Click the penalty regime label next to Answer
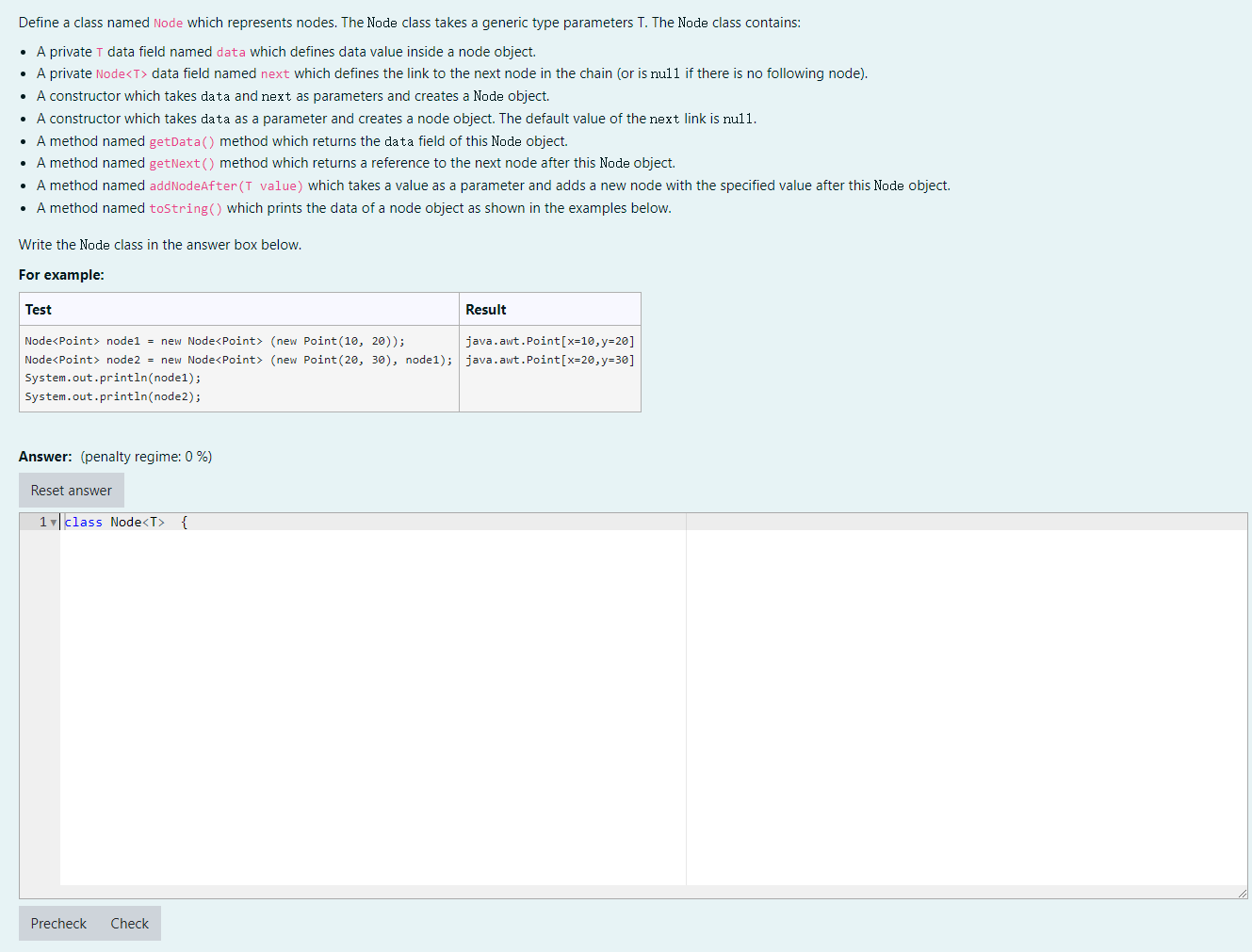 point(145,457)
